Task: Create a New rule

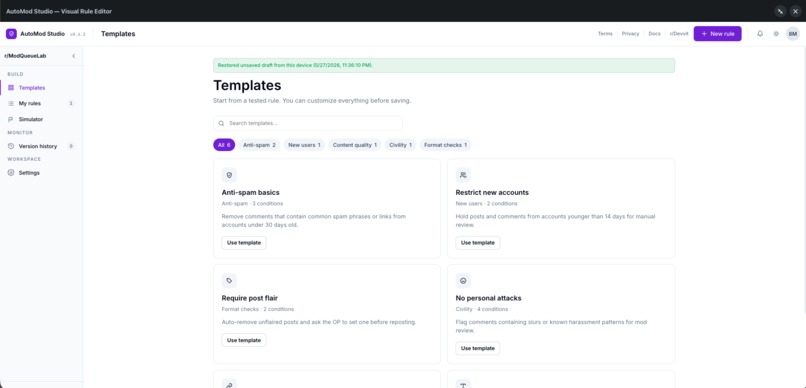Action: tap(718, 34)
